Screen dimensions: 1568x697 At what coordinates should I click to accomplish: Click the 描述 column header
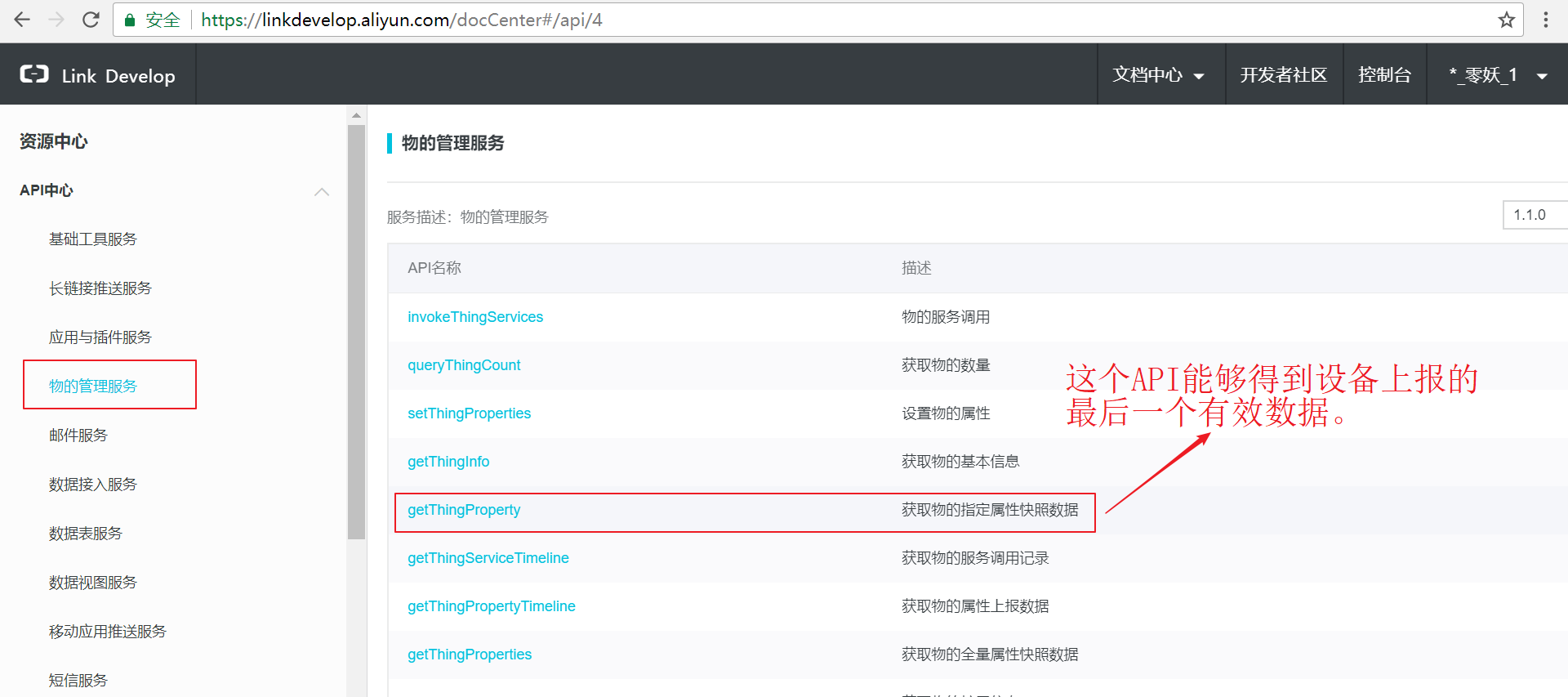(x=916, y=268)
